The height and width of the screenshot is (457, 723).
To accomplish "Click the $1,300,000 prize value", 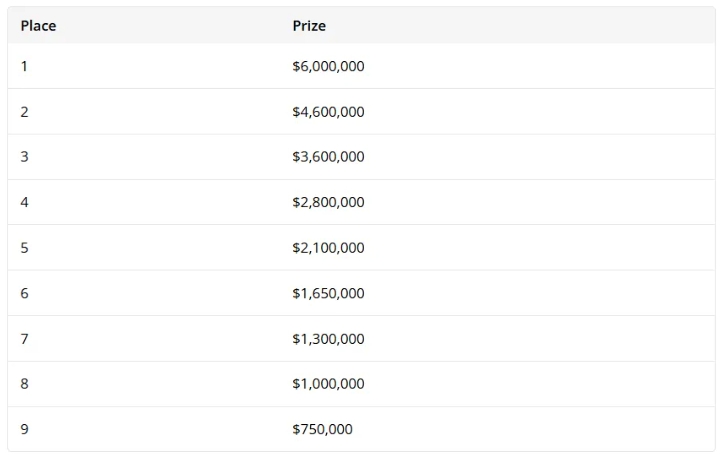I will (328, 339).
